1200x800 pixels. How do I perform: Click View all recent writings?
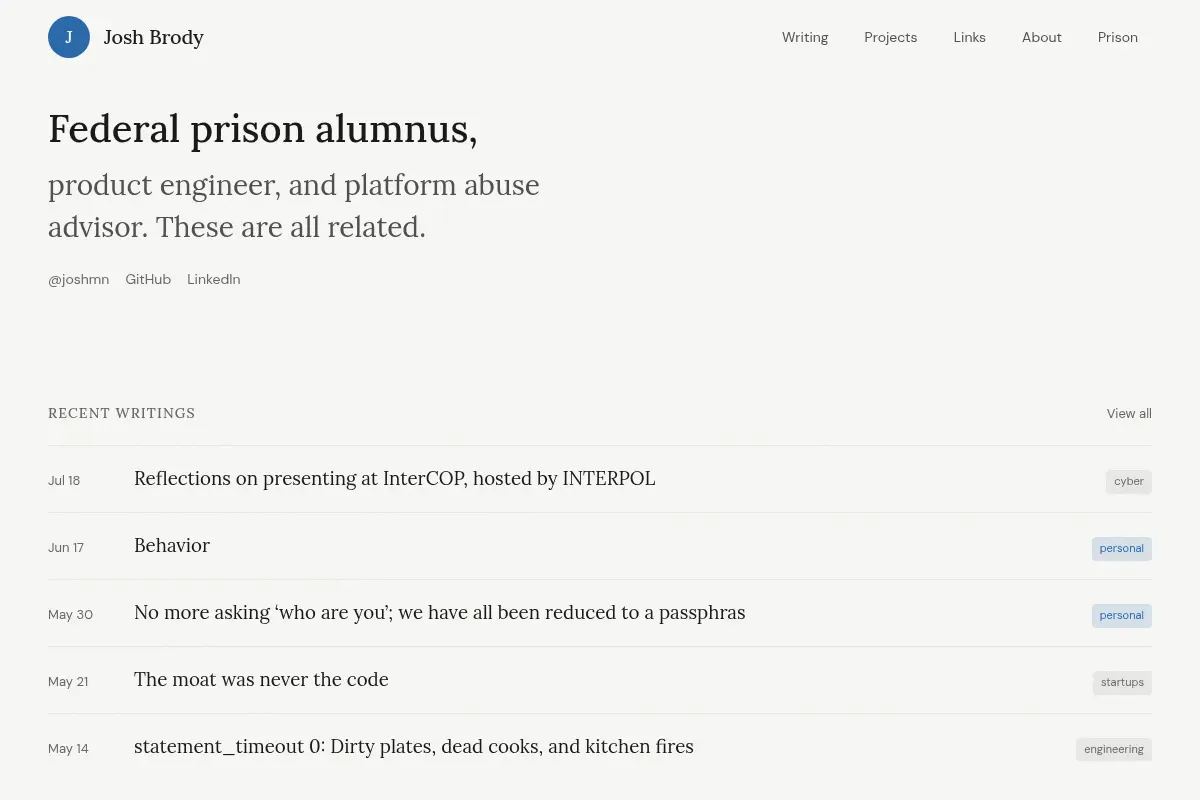coord(1129,413)
